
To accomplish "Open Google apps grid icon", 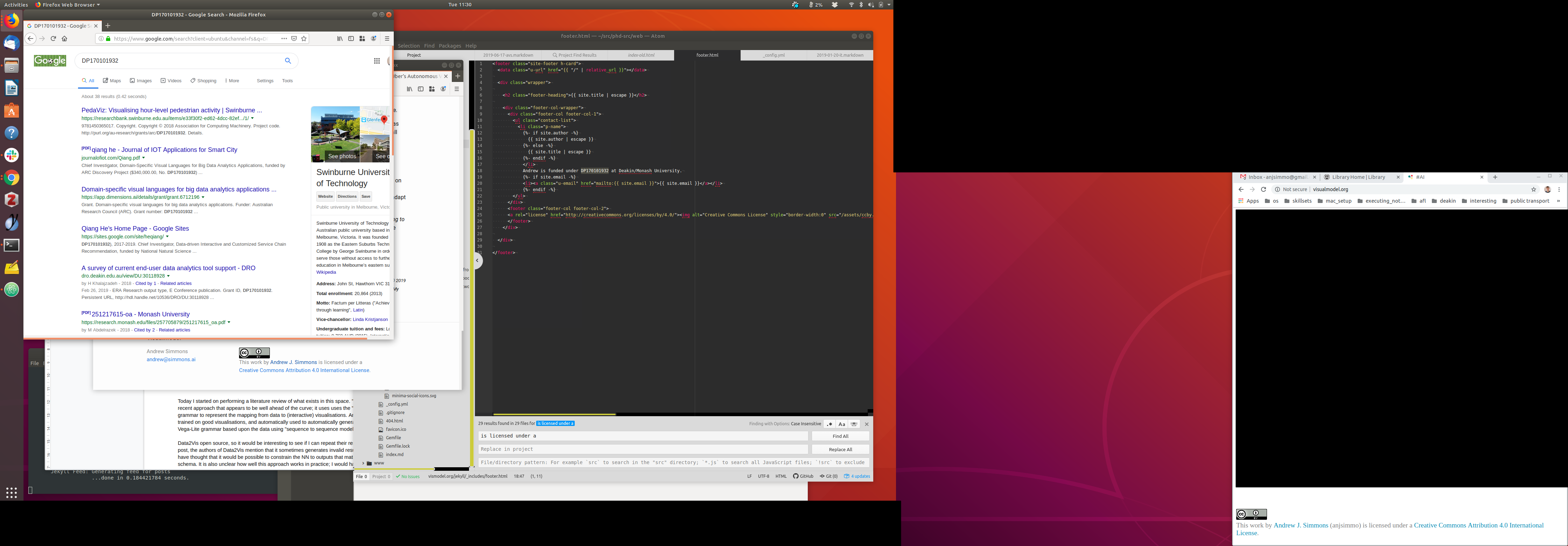I will [x=377, y=61].
